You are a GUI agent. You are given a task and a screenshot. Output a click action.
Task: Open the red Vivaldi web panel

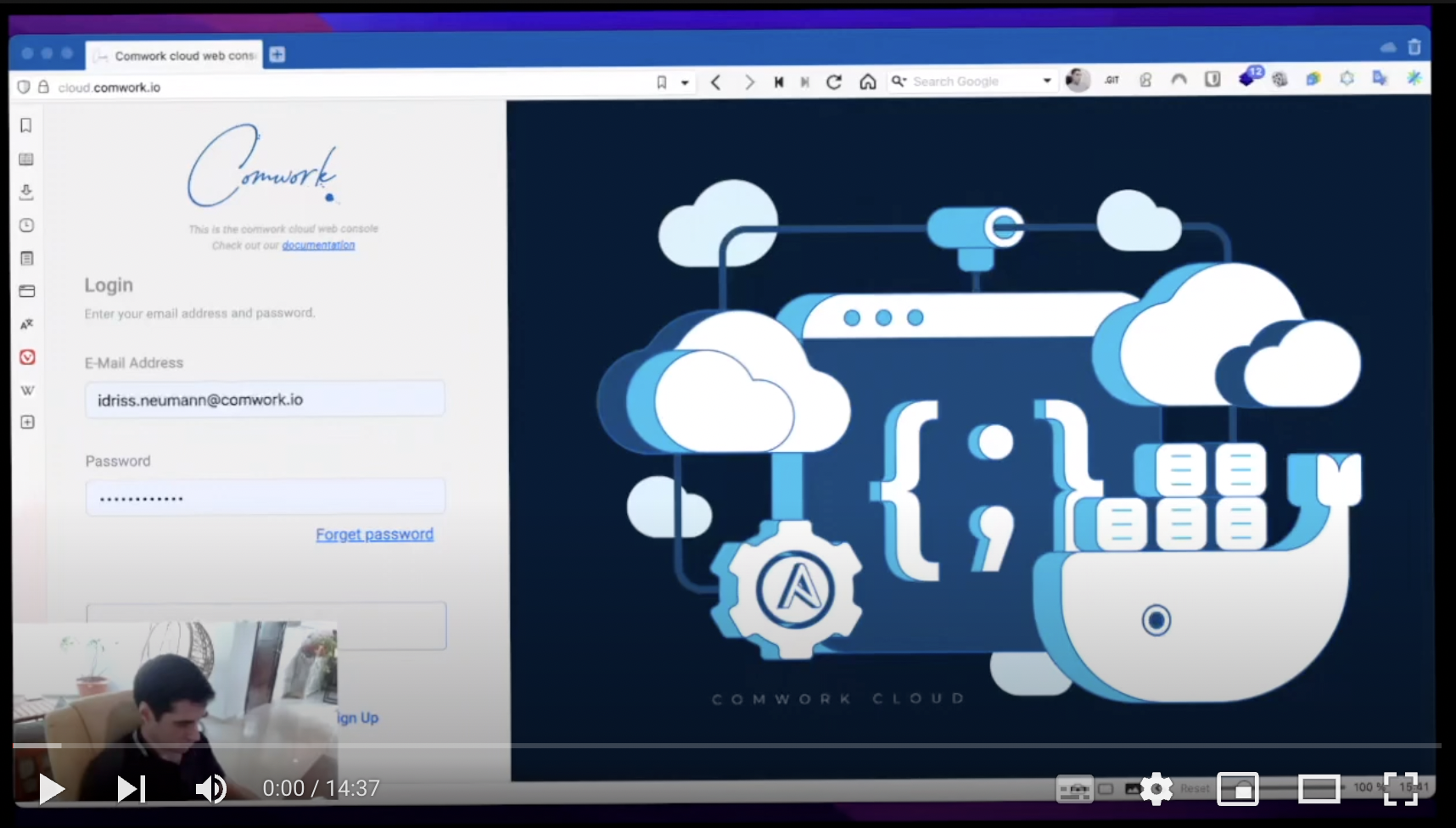pyautogui.click(x=27, y=357)
